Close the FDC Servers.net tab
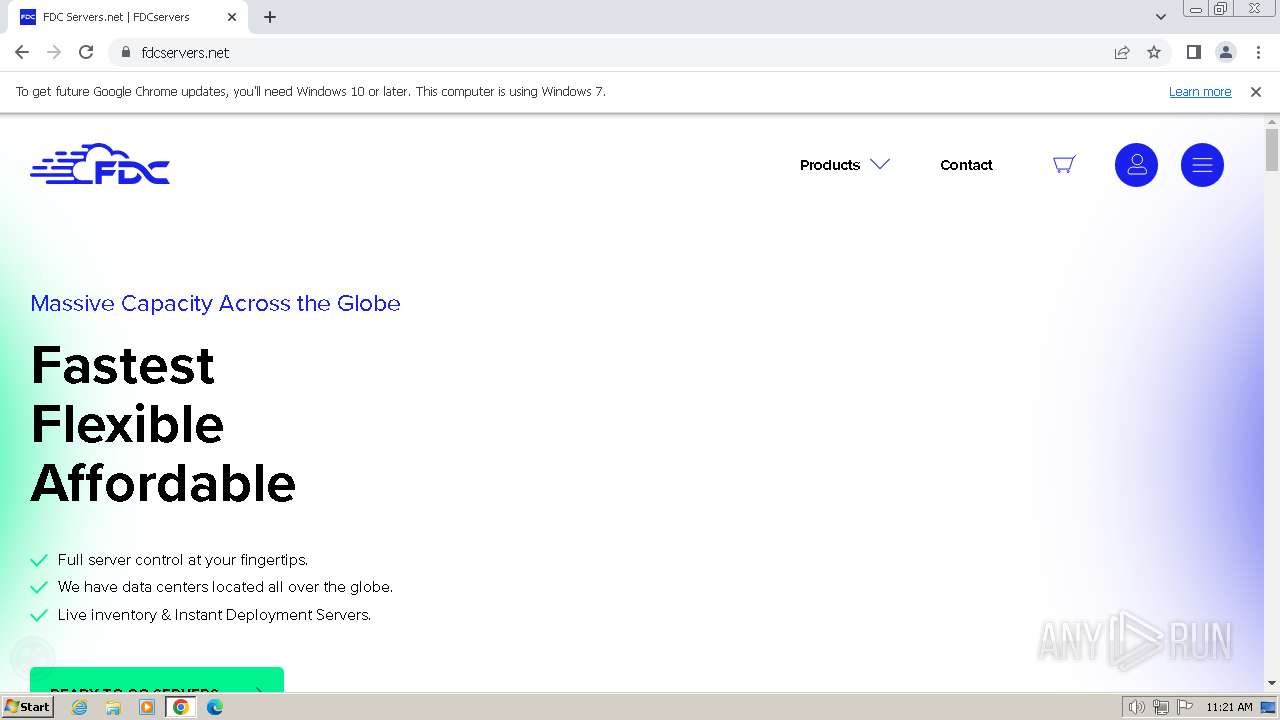 (232, 17)
